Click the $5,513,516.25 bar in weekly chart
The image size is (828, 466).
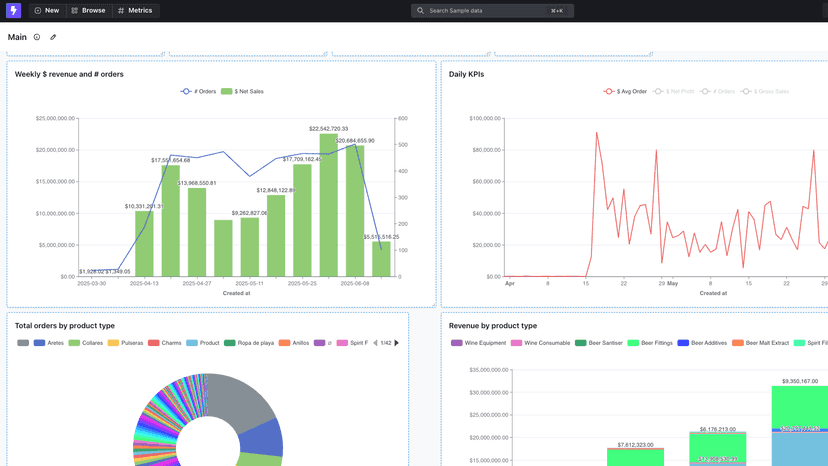point(381,259)
